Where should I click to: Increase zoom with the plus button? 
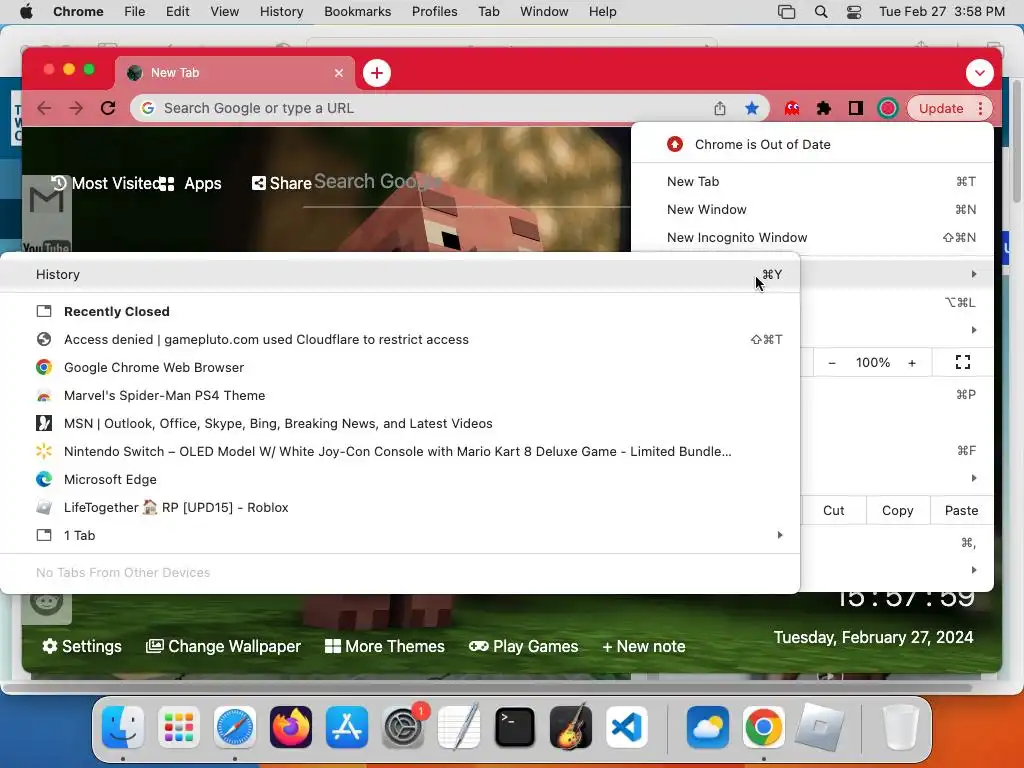pos(912,363)
